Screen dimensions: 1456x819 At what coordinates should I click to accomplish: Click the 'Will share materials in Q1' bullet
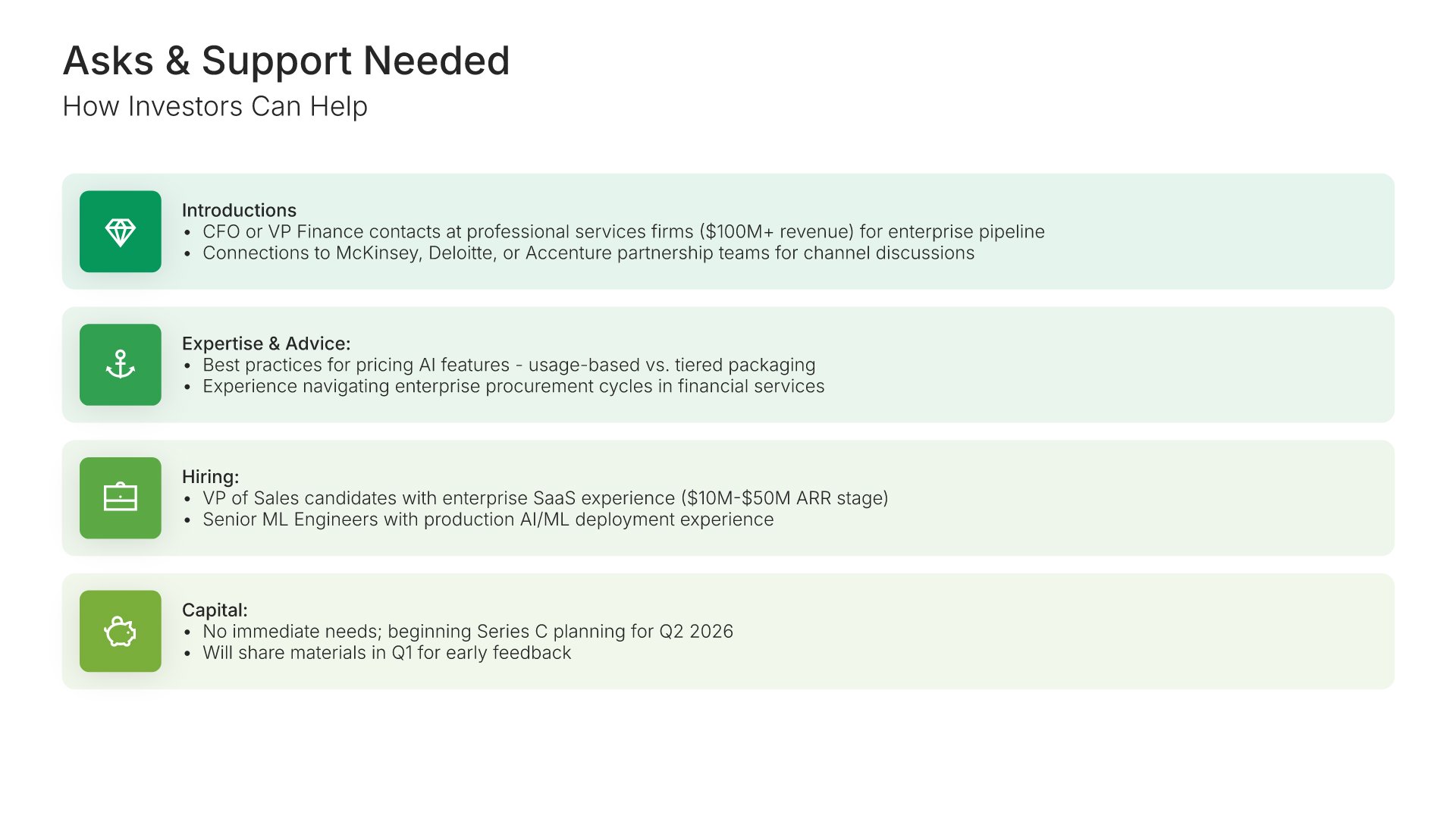[387, 653]
